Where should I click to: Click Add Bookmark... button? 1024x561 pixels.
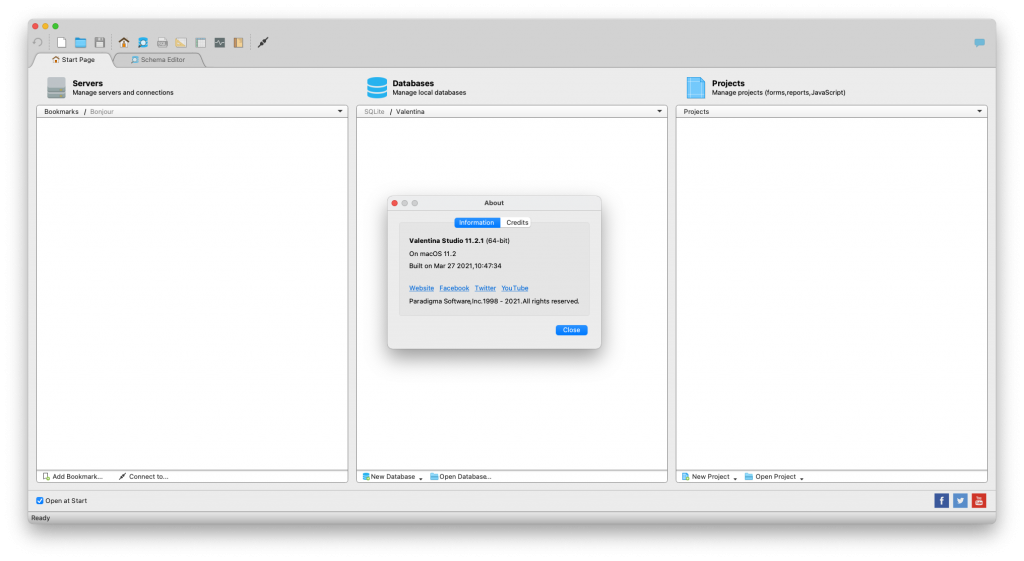[x=72, y=477]
